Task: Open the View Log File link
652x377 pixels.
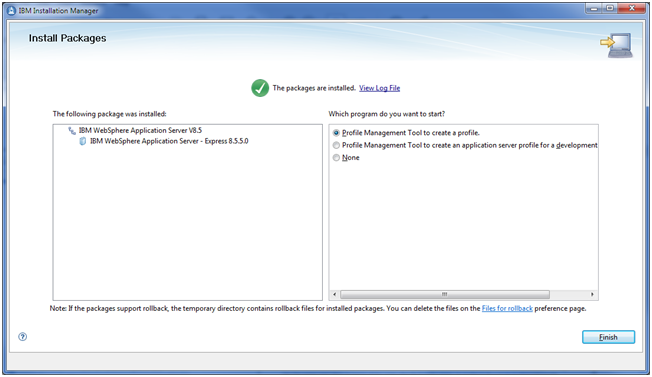Action: [379, 88]
